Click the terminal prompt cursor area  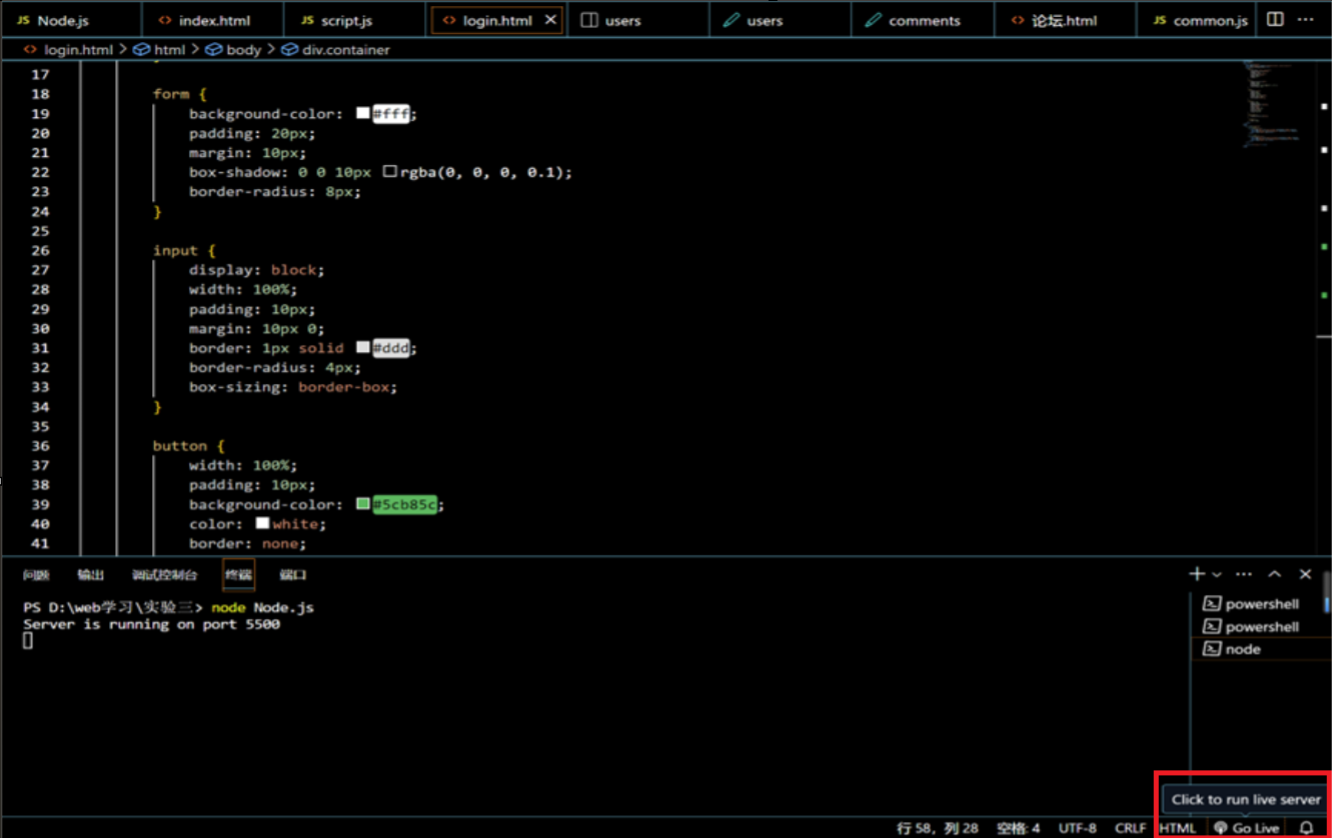(x=28, y=640)
